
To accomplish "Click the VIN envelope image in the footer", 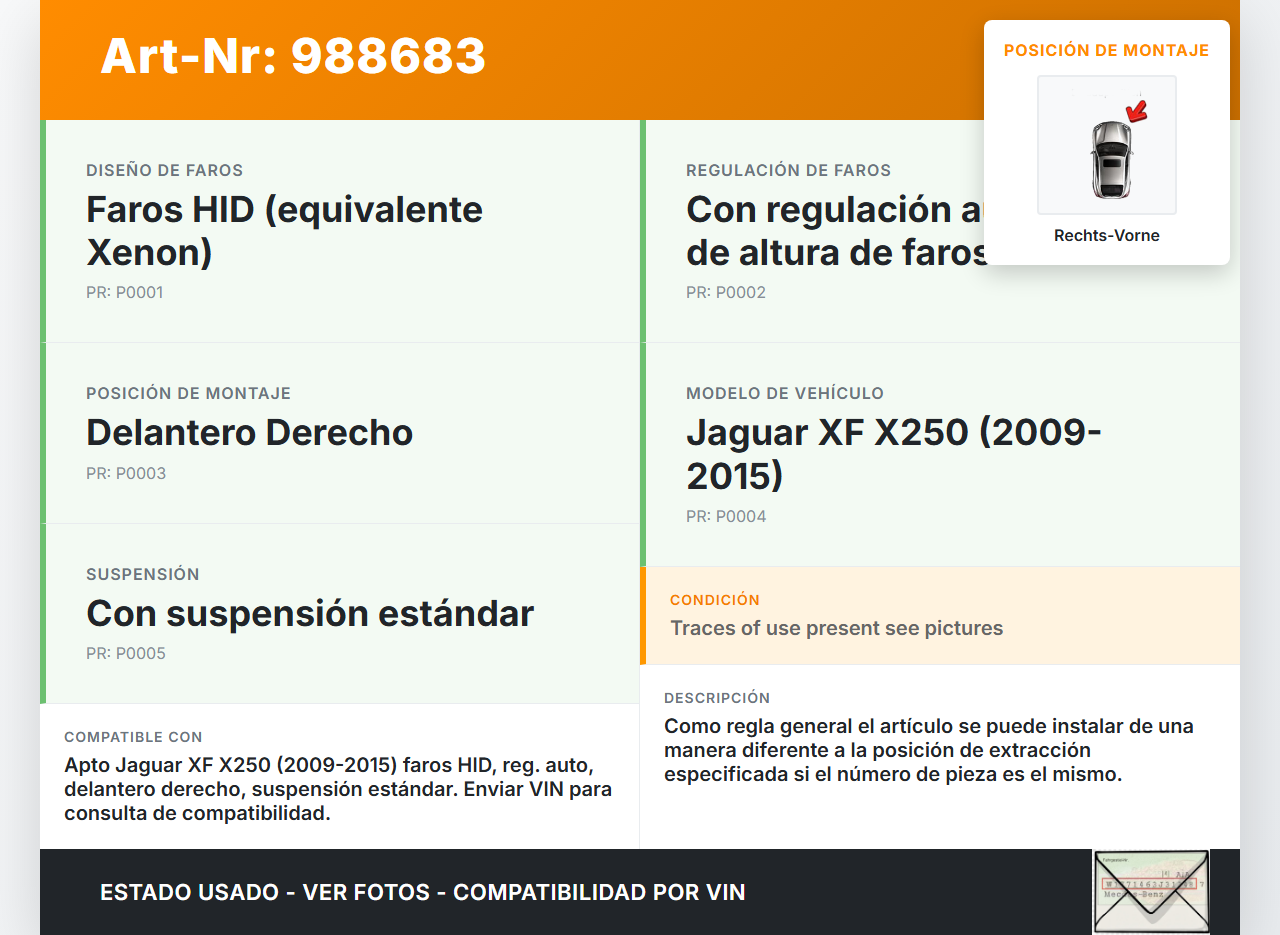I will (x=1150, y=889).
